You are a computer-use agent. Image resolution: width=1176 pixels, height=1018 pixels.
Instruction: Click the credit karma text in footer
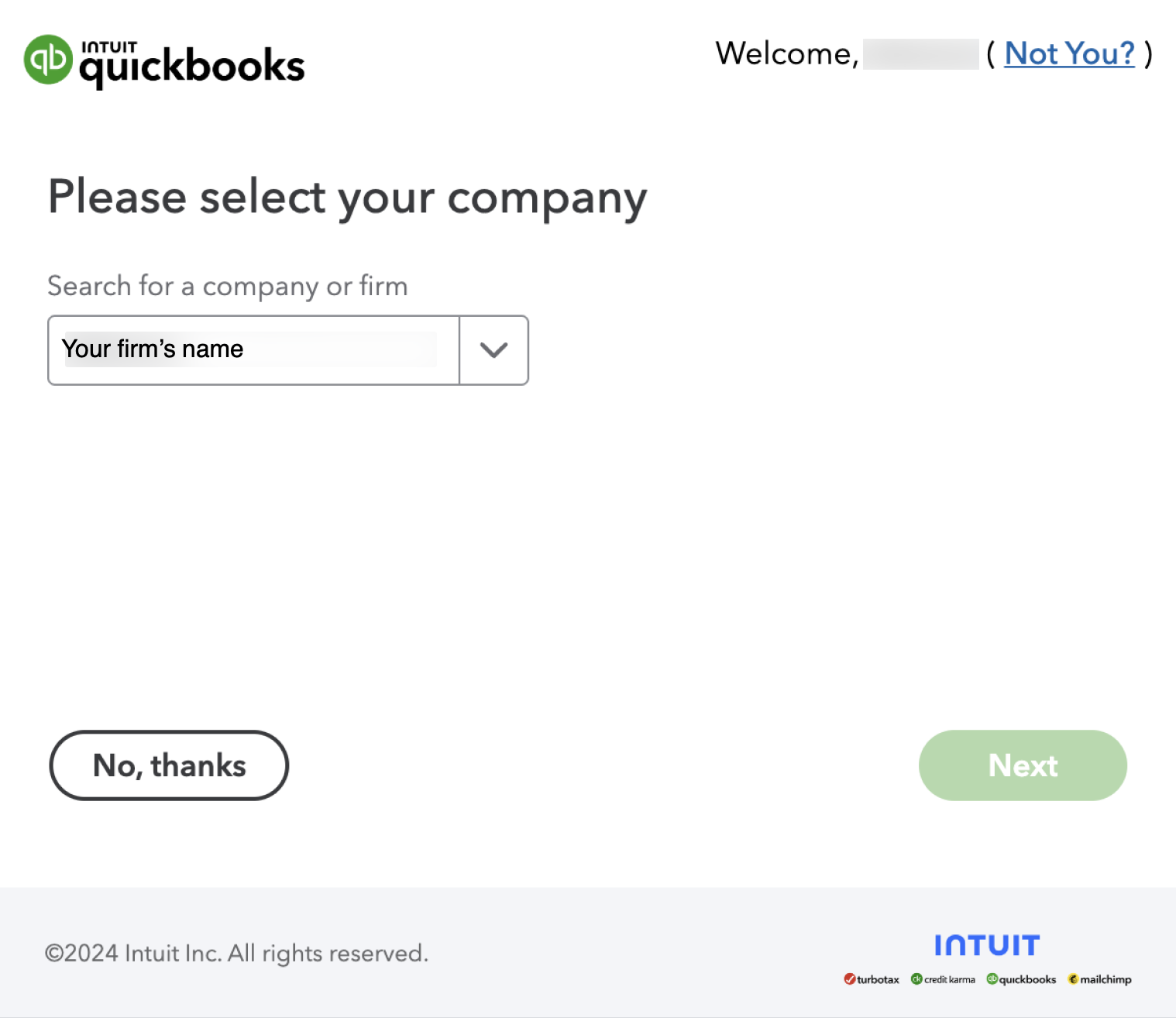[x=950, y=980]
